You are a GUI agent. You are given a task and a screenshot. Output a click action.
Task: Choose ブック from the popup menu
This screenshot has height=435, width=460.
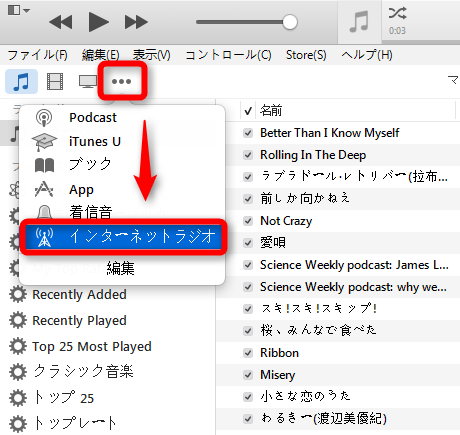90,164
